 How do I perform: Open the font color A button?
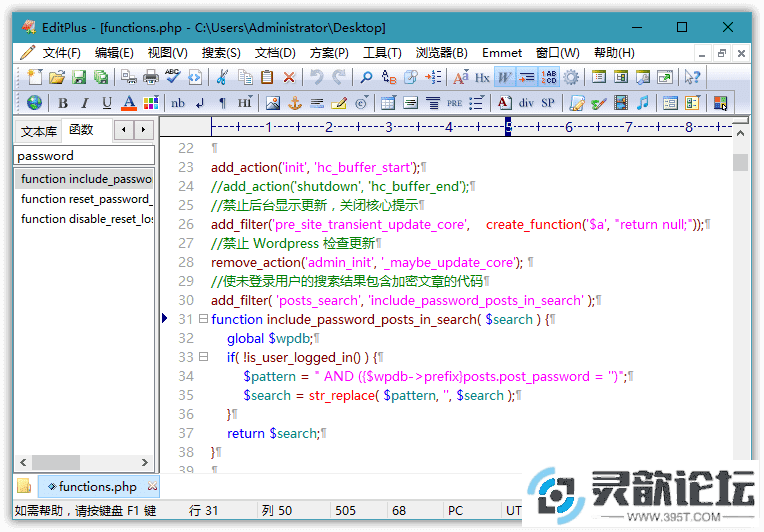click(129, 103)
